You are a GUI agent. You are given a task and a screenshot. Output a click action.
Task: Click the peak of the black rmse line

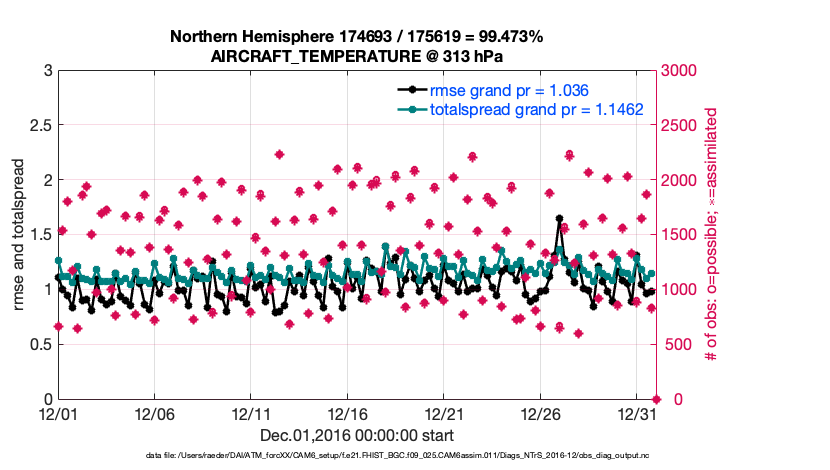559,218
